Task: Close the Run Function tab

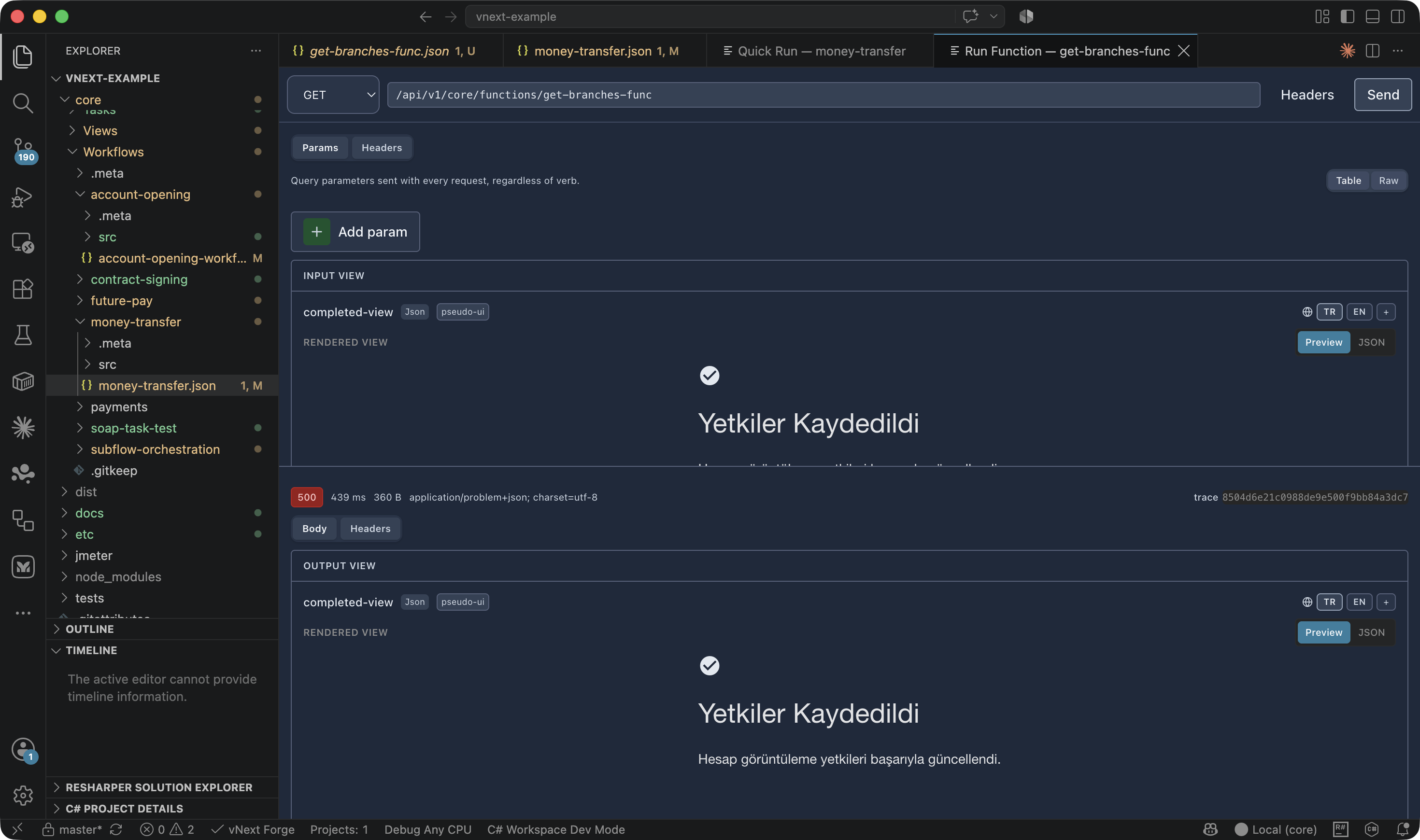Action: coord(1183,51)
